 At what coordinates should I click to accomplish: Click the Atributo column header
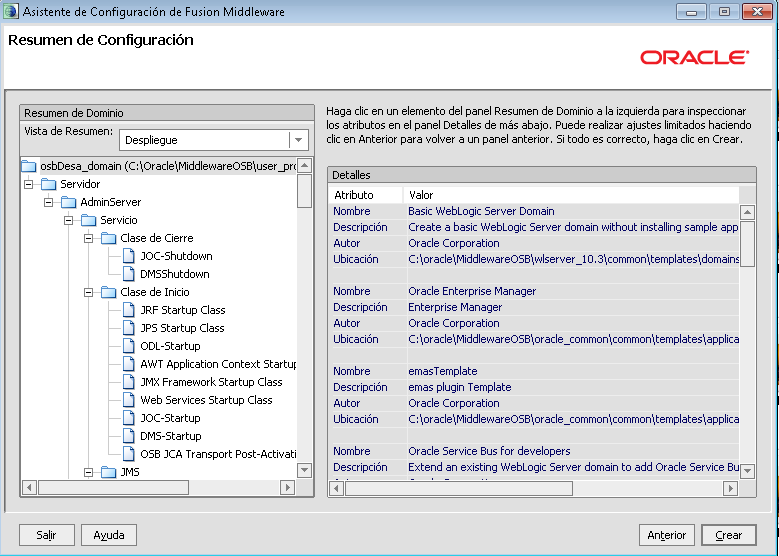[x=366, y=195]
